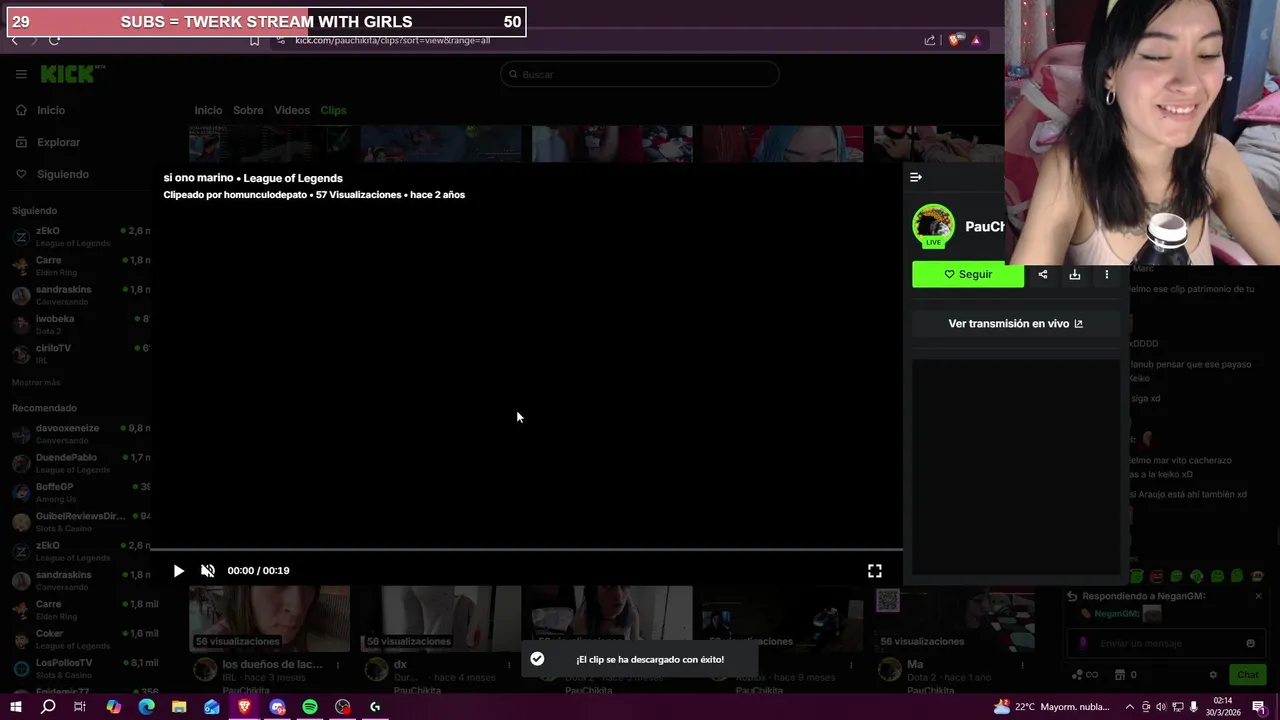The image size is (1280, 720).
Task: Open the 'dx' clip thumbnail
Action: (440, 619)
